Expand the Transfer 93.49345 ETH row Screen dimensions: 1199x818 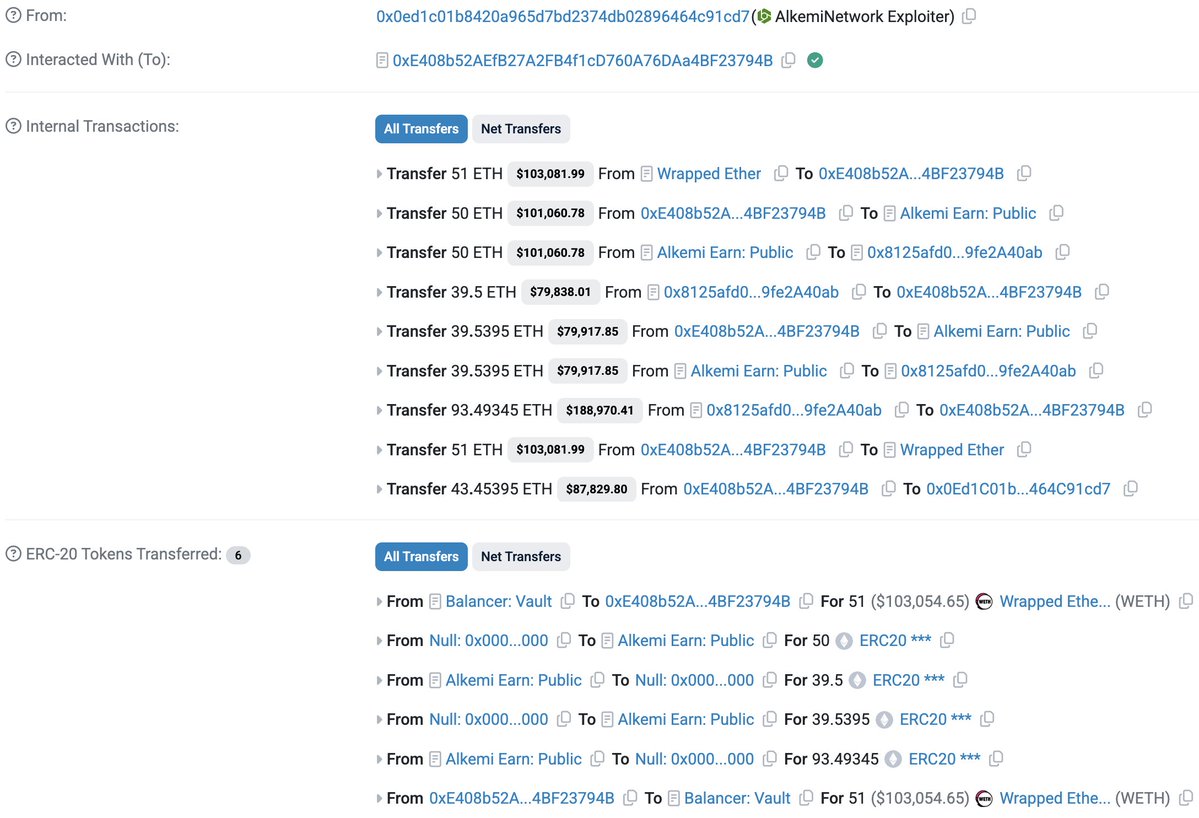[x=379, y=411]
